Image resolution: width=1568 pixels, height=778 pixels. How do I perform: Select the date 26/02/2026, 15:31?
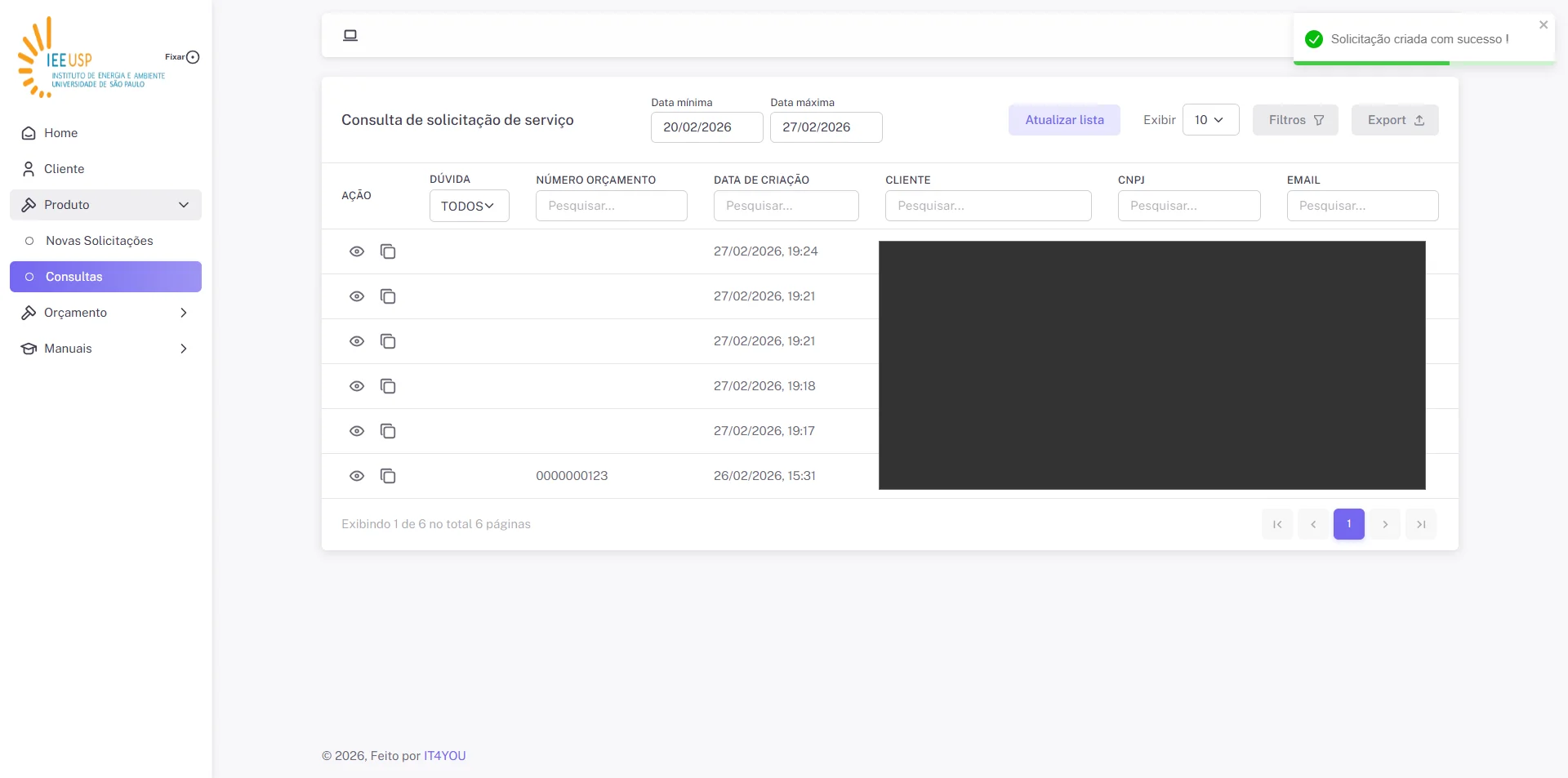pyautogui.click(x=764, y=476)
